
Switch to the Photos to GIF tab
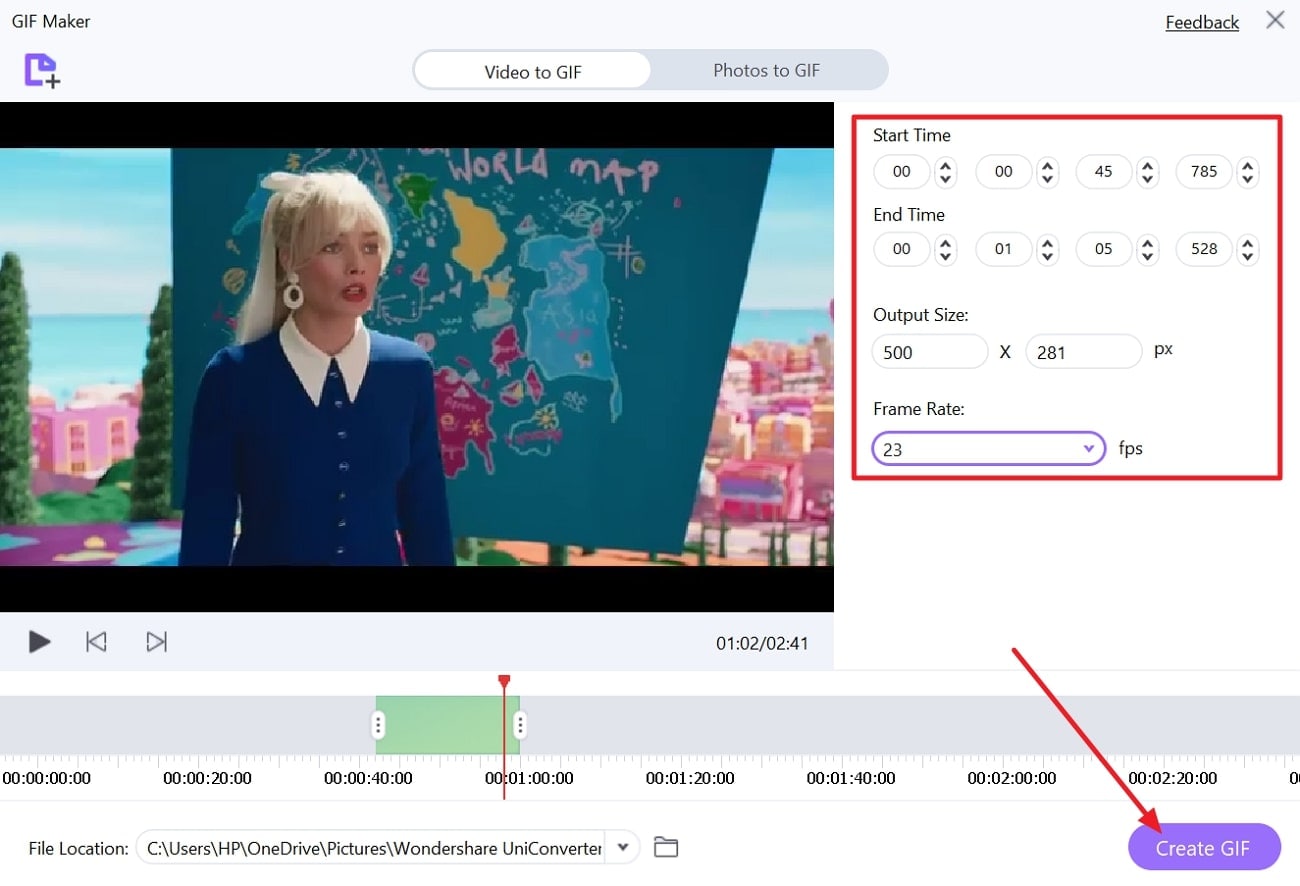pos(767,71)
